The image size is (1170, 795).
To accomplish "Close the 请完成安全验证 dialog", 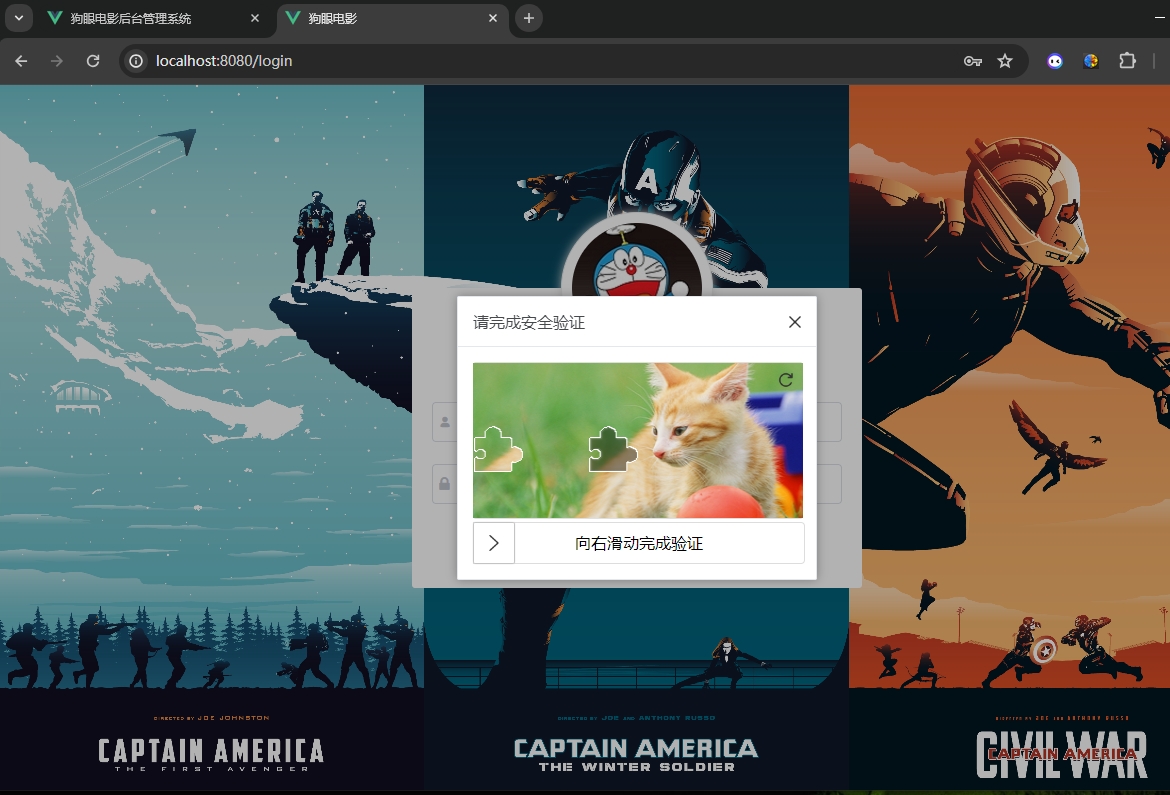I will click(795, 322).
